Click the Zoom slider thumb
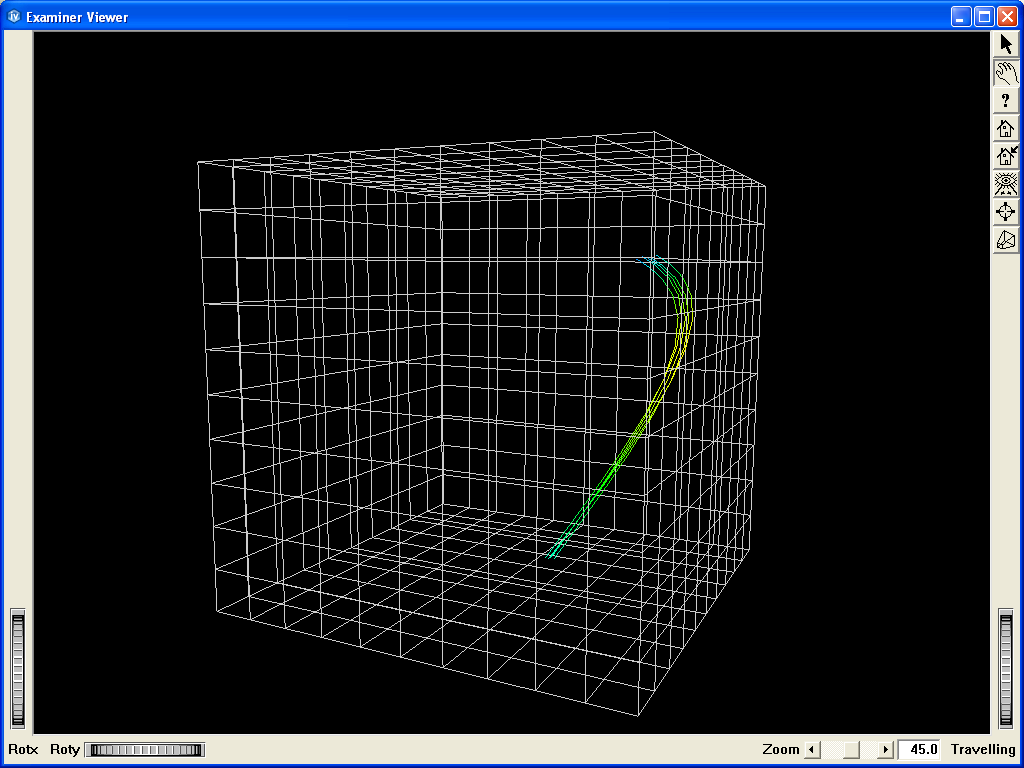 (849, 750)
